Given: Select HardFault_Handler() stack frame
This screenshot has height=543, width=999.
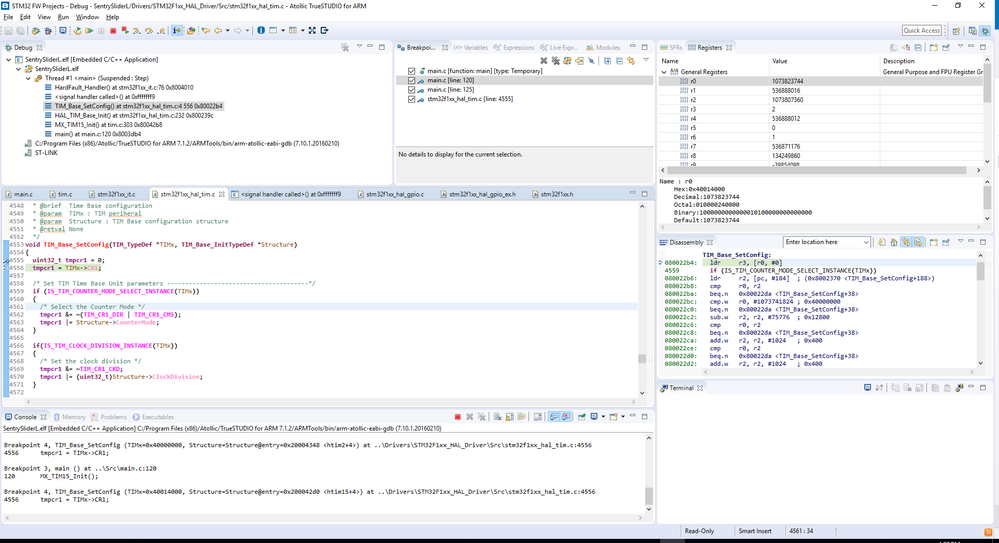Looking at the screenshot, I should click(124, 87).
